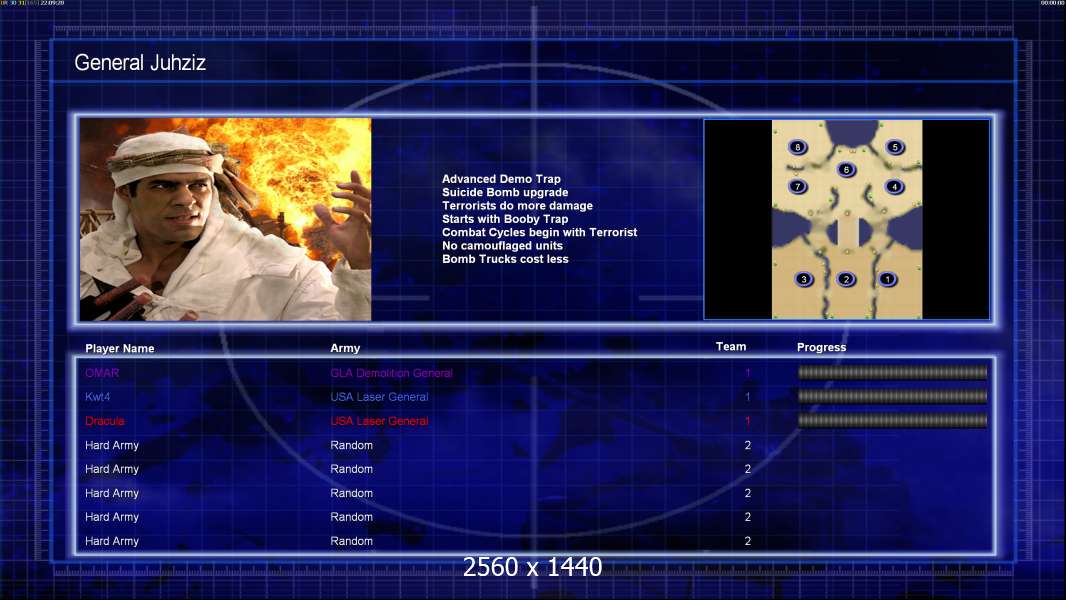
Task: Click the 'Player Name' column header
Action: click(120, 349)
